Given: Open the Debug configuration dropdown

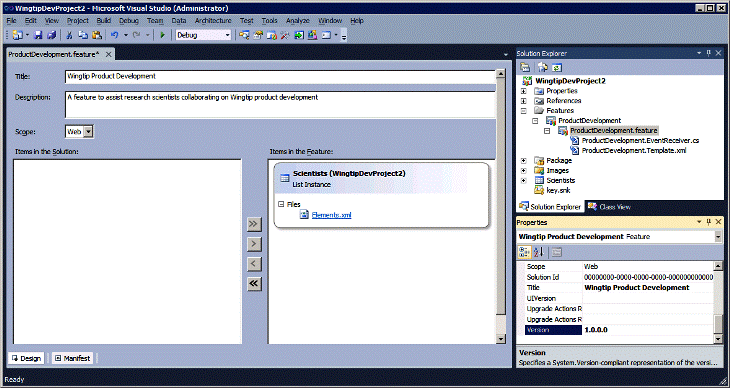Looking at the screenshot, I should click(228, 35).
